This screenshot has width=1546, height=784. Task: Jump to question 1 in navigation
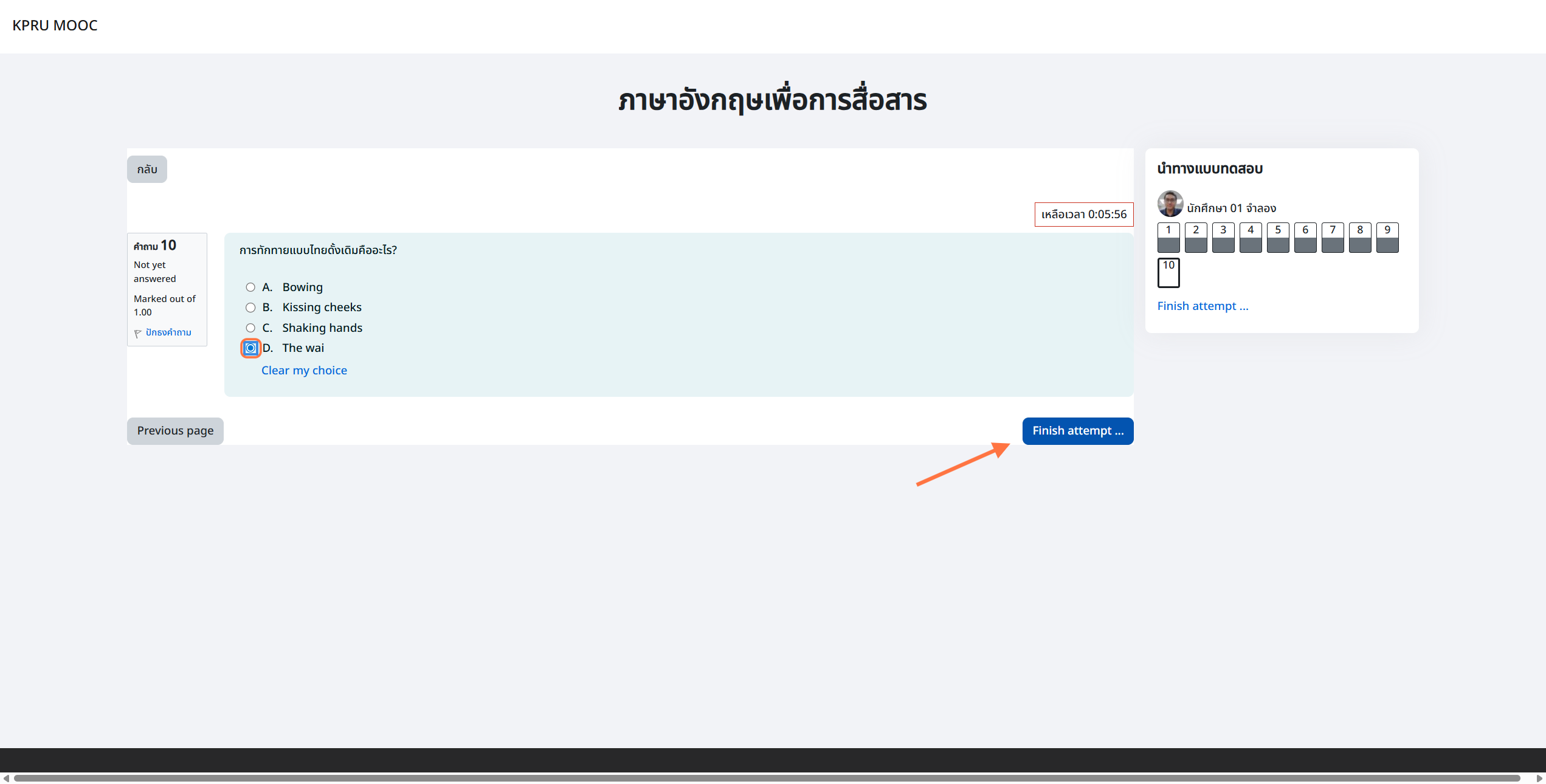pos(1168,238)
